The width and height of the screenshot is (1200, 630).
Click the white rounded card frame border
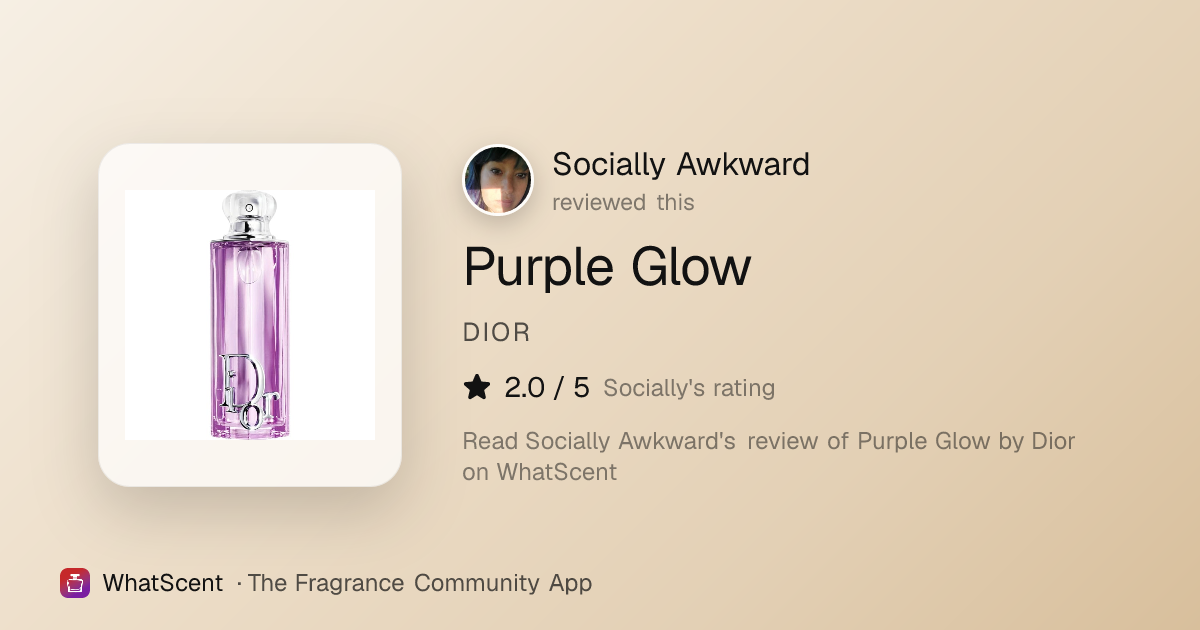111,315
